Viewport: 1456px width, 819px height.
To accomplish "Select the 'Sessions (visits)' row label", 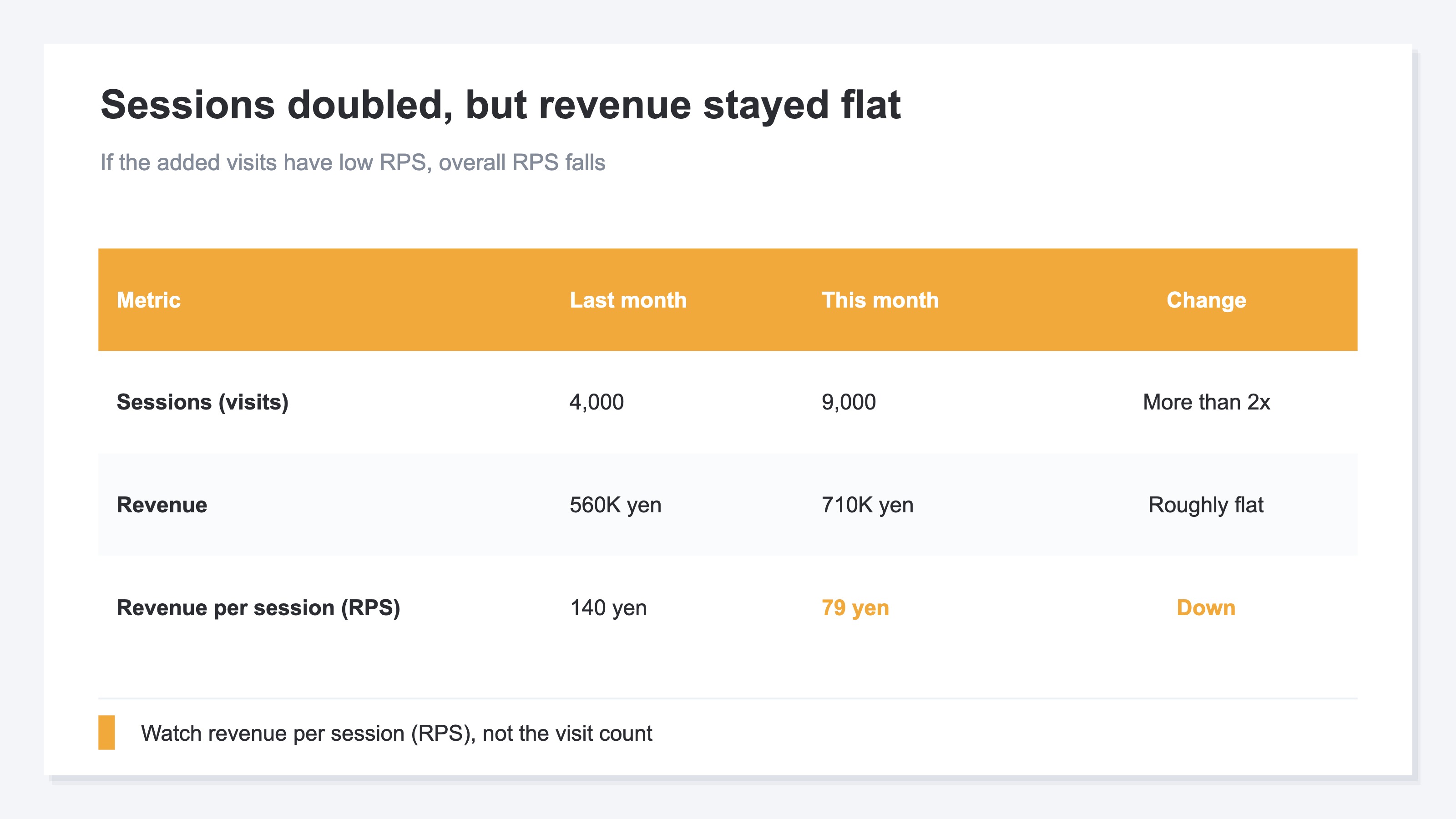I will (202, 402).
